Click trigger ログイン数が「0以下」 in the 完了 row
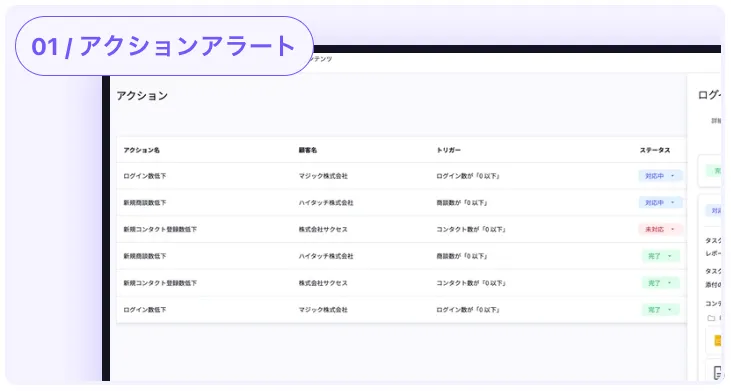This screenshot has width=731, height=391. click(x=468, y=310)
